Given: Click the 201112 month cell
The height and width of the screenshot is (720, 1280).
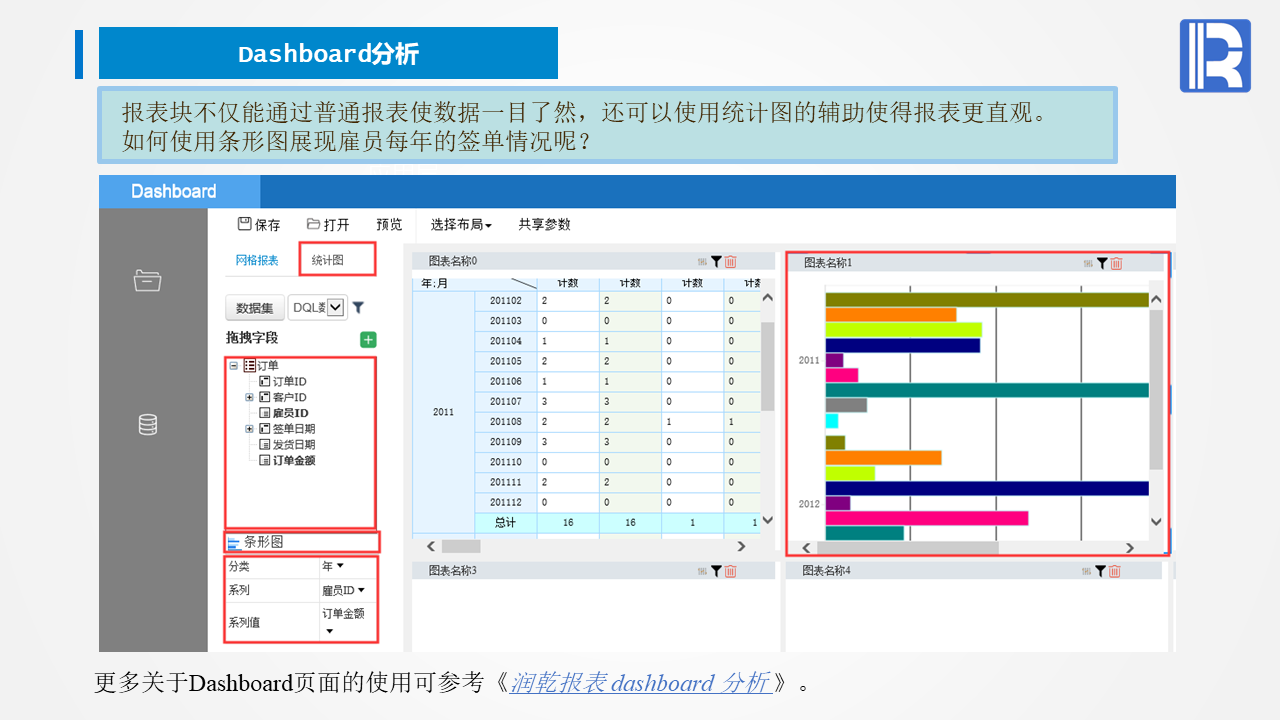Looking at the screenshot, I should tap(506, 503).
